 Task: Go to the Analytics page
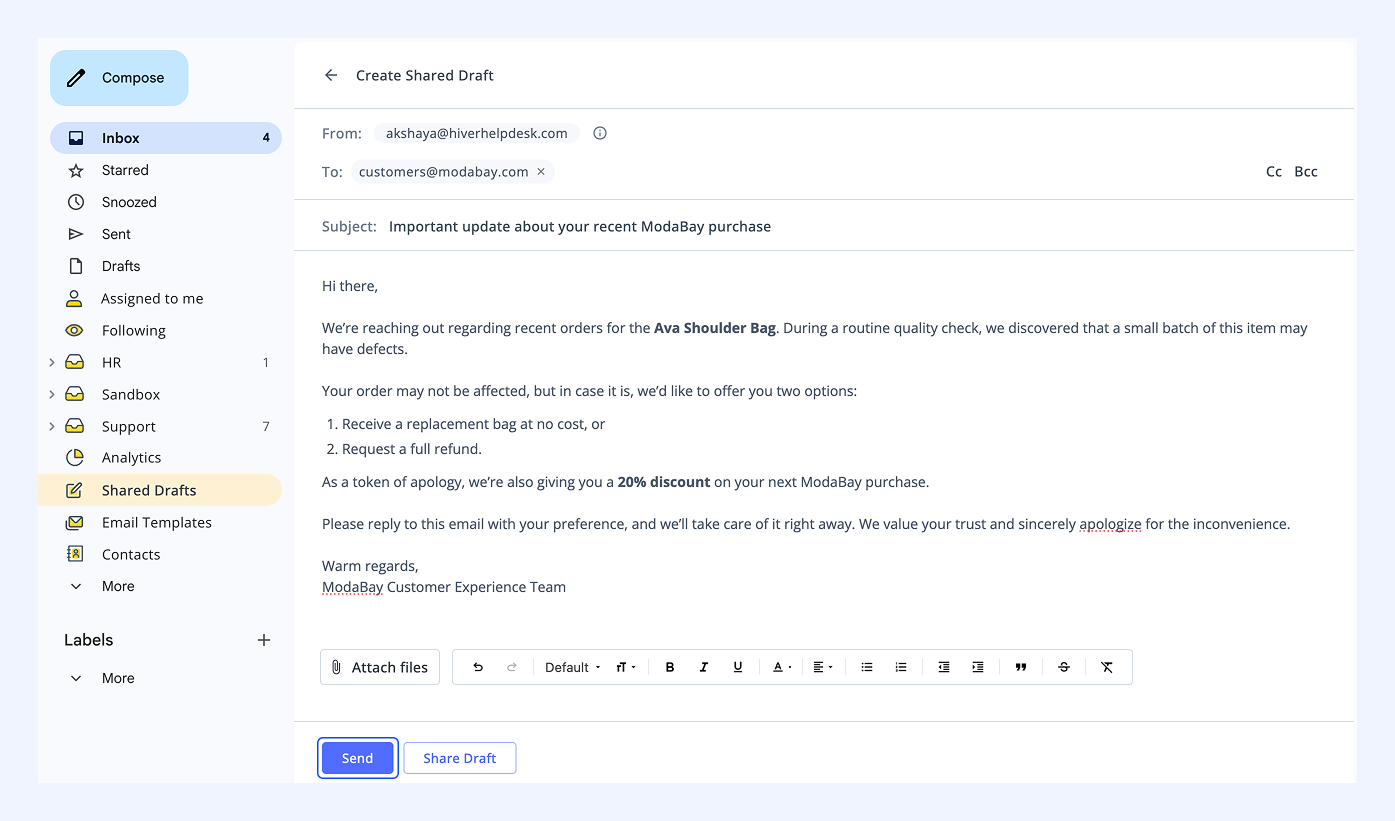click(x=131, y=457)
